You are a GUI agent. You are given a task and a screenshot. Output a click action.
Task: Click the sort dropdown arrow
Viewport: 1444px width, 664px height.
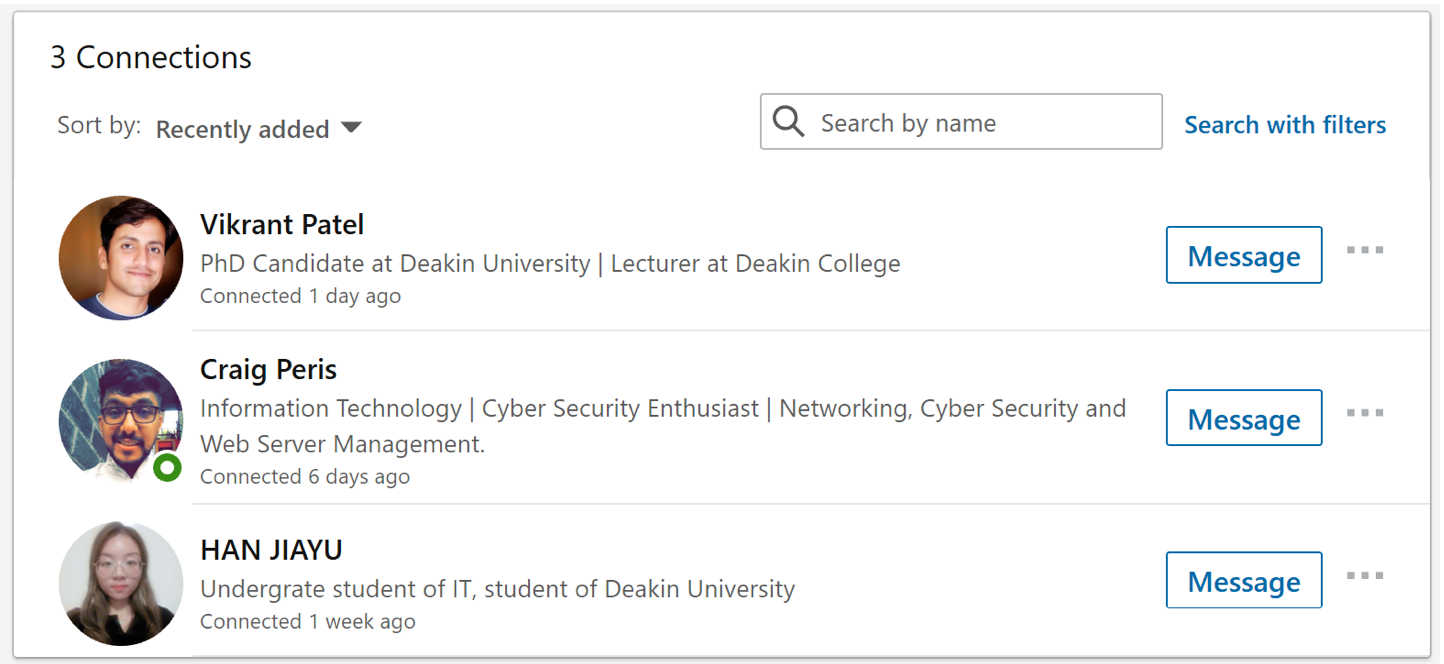coord(350,128)
